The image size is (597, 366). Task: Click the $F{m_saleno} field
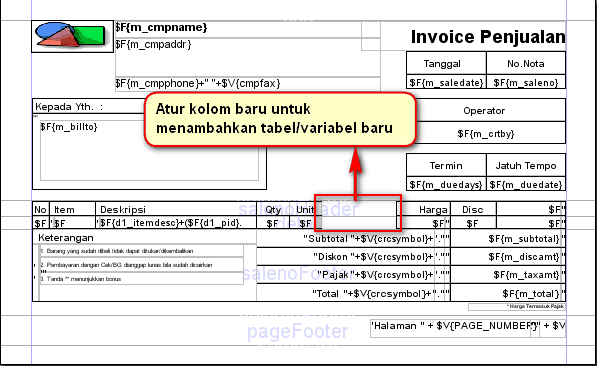pos(526,82)
